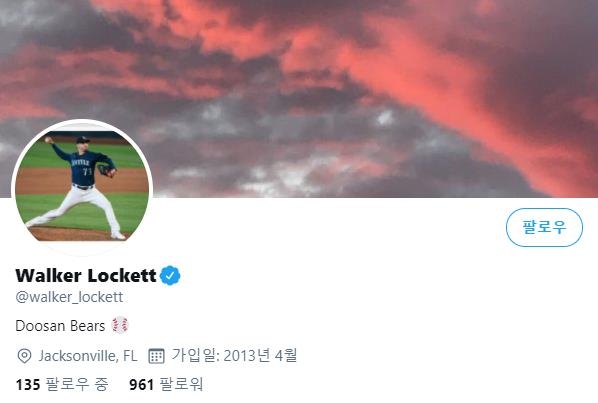Viewport: 598px width, 403px height.
Task: Click the Doosan Bears bio text
Action: tap(60, 326)
